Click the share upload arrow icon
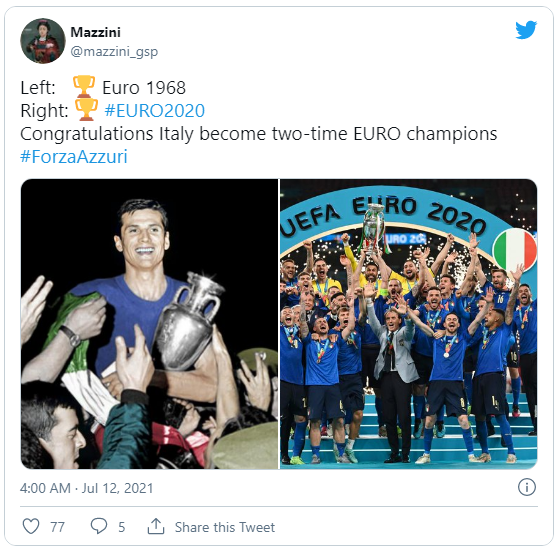This screenshot has width=556, height=553. [156, 526]
